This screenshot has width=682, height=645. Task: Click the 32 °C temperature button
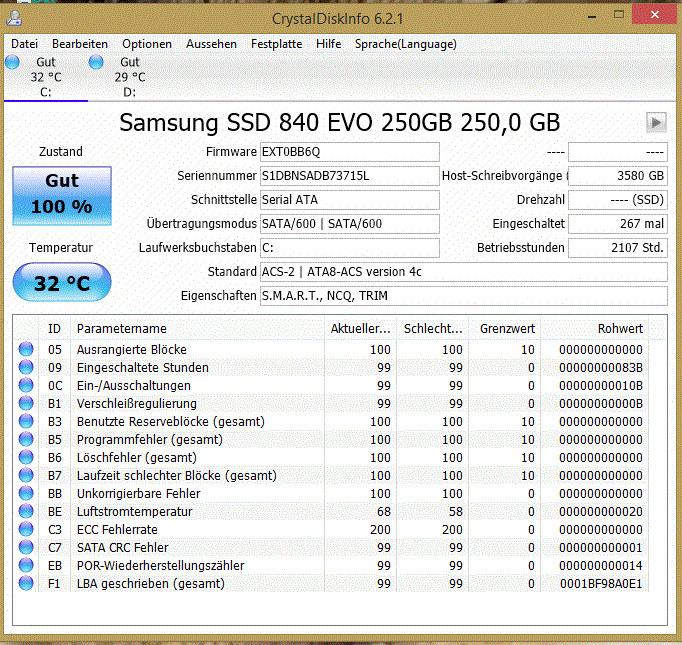(62, 283)
